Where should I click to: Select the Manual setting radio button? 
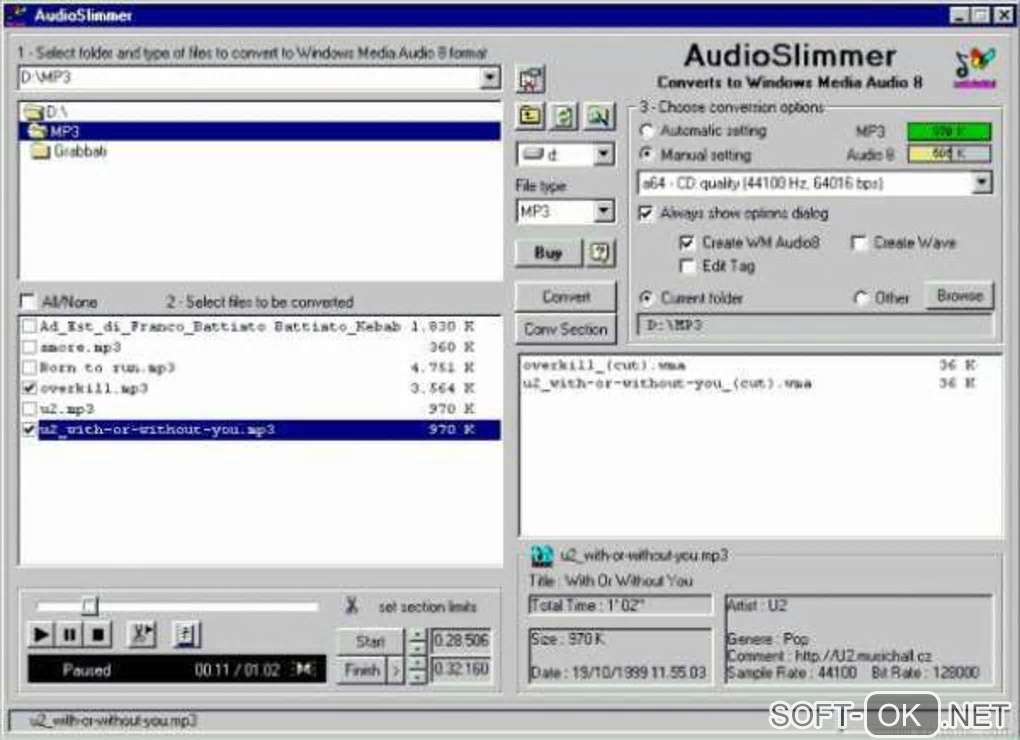point(646,155)
